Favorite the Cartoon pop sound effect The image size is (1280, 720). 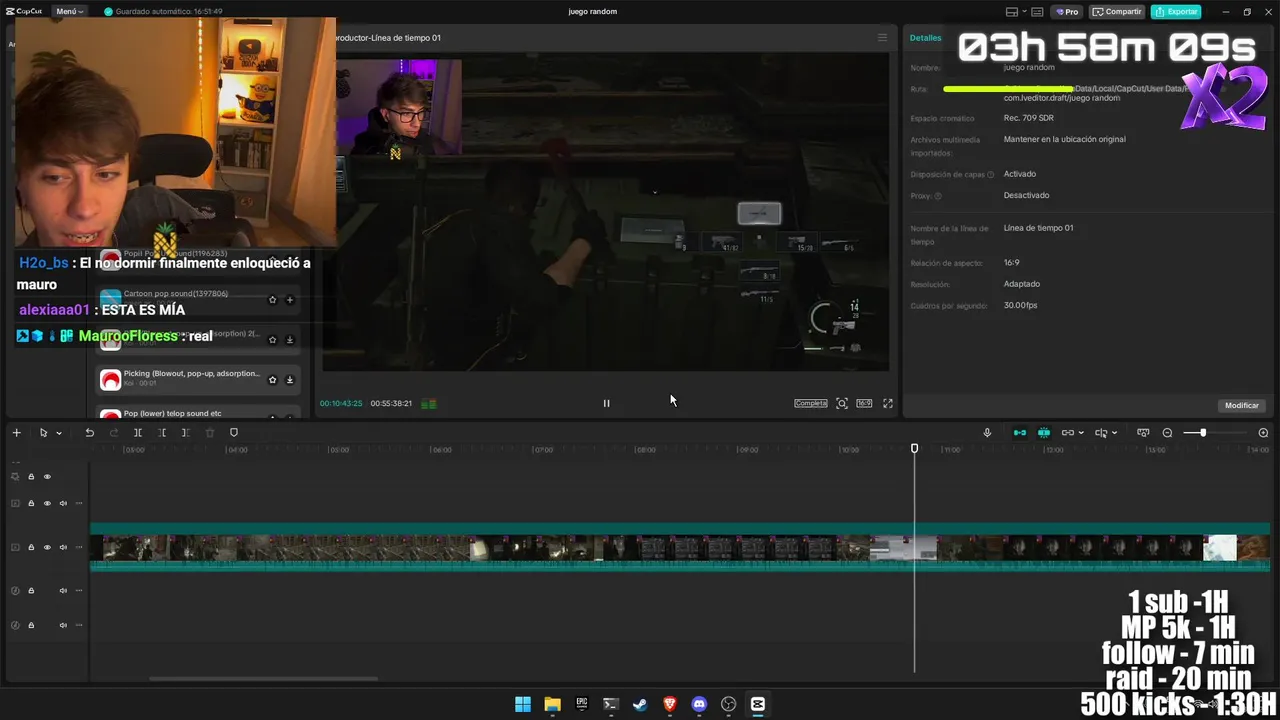(x=272, y=299)
